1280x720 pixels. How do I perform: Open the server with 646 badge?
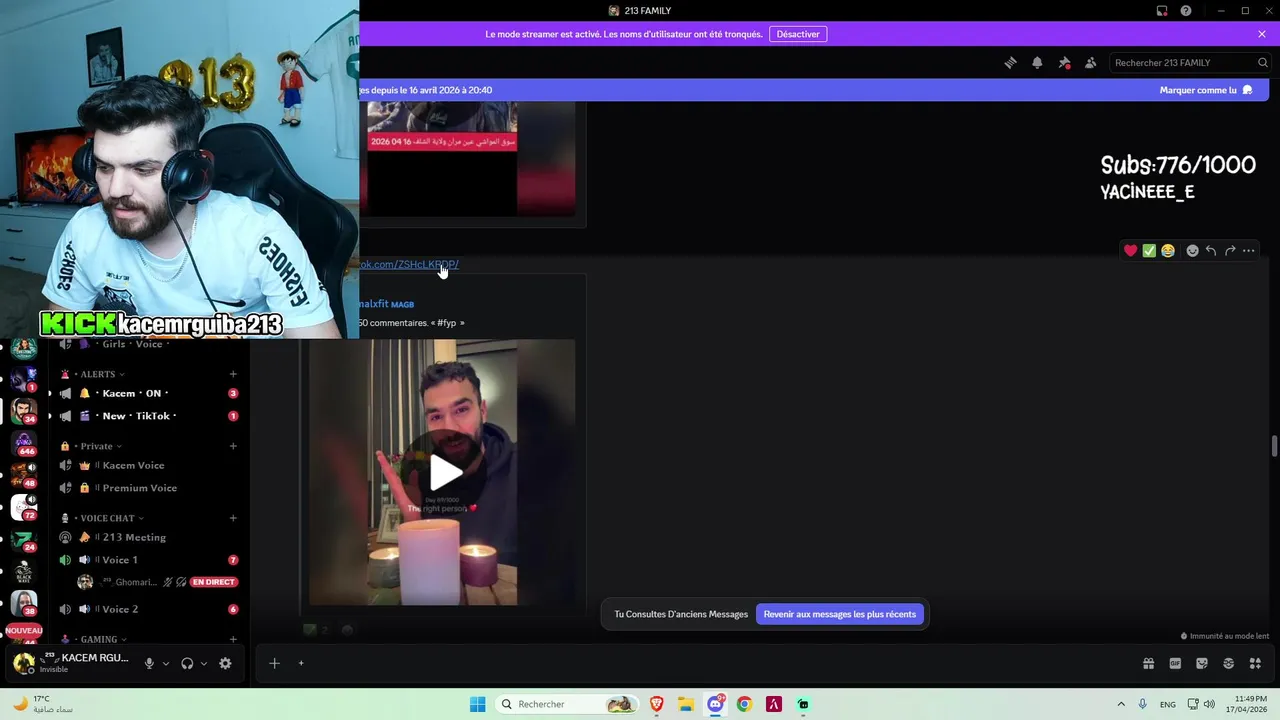coord(24,442)
